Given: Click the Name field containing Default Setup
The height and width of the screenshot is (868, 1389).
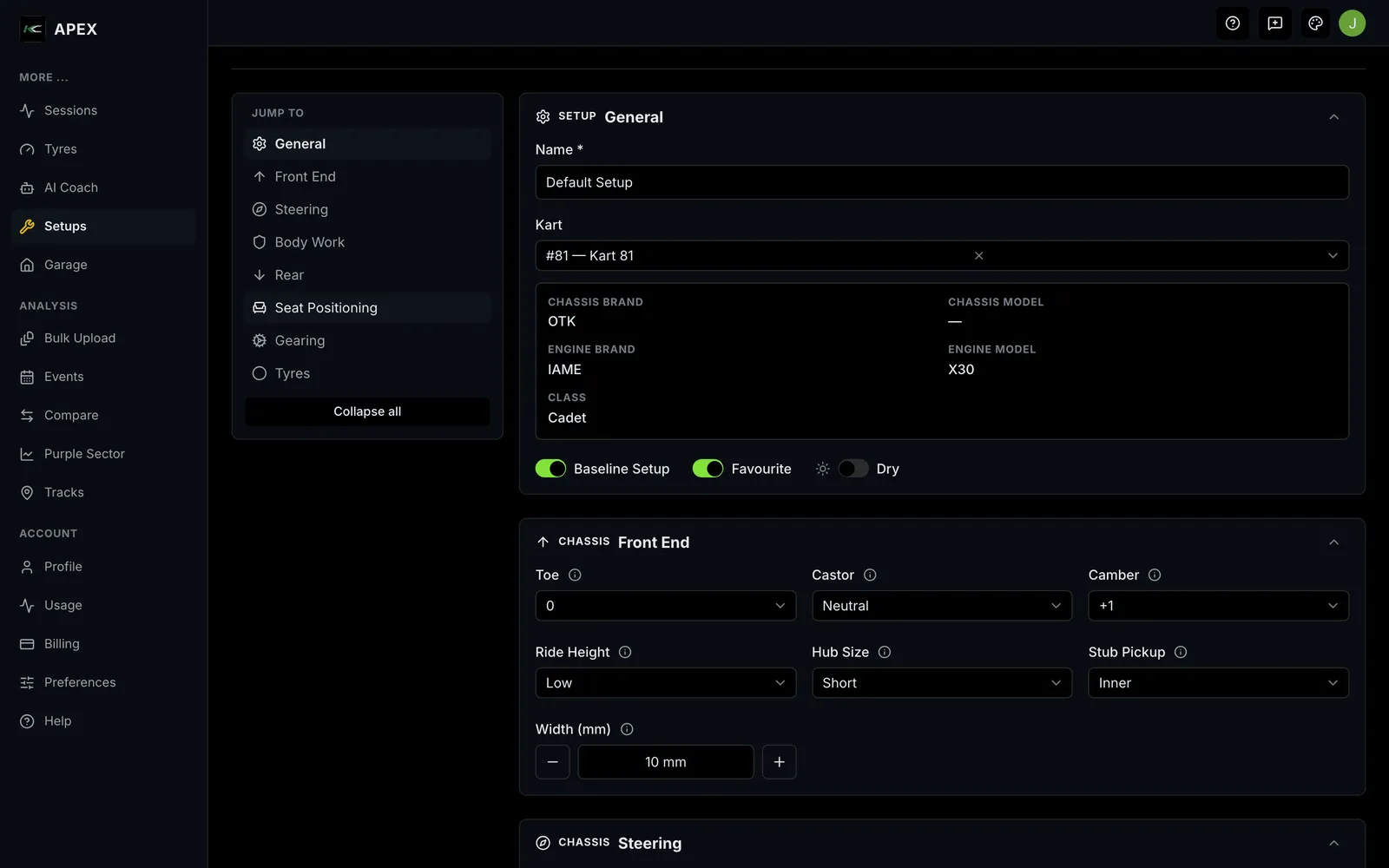Looking at the screenshot, I should pyautogui.click(x=942, y=182).
